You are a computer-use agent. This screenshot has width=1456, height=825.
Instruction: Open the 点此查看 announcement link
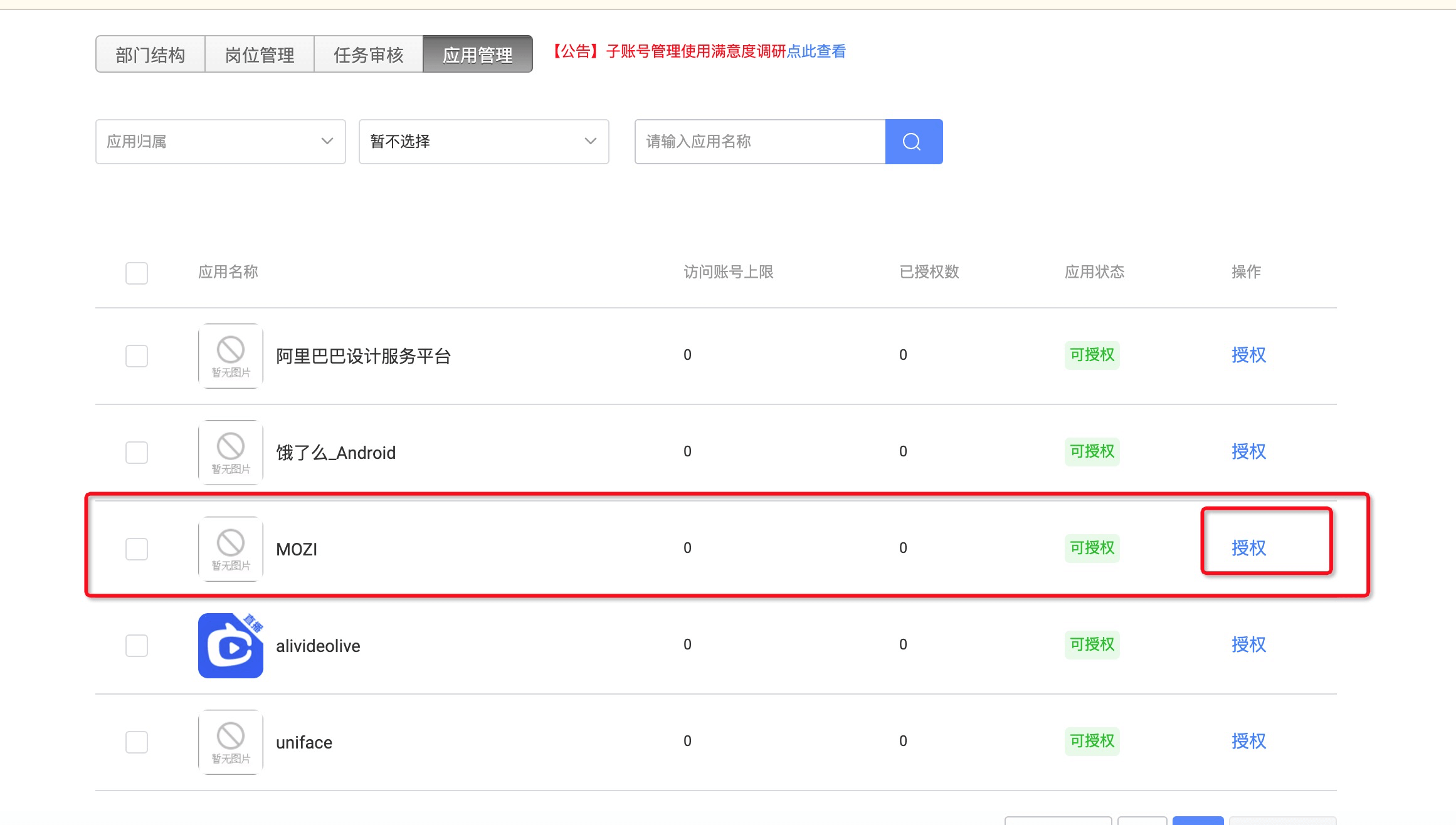[x=816, y=51]
